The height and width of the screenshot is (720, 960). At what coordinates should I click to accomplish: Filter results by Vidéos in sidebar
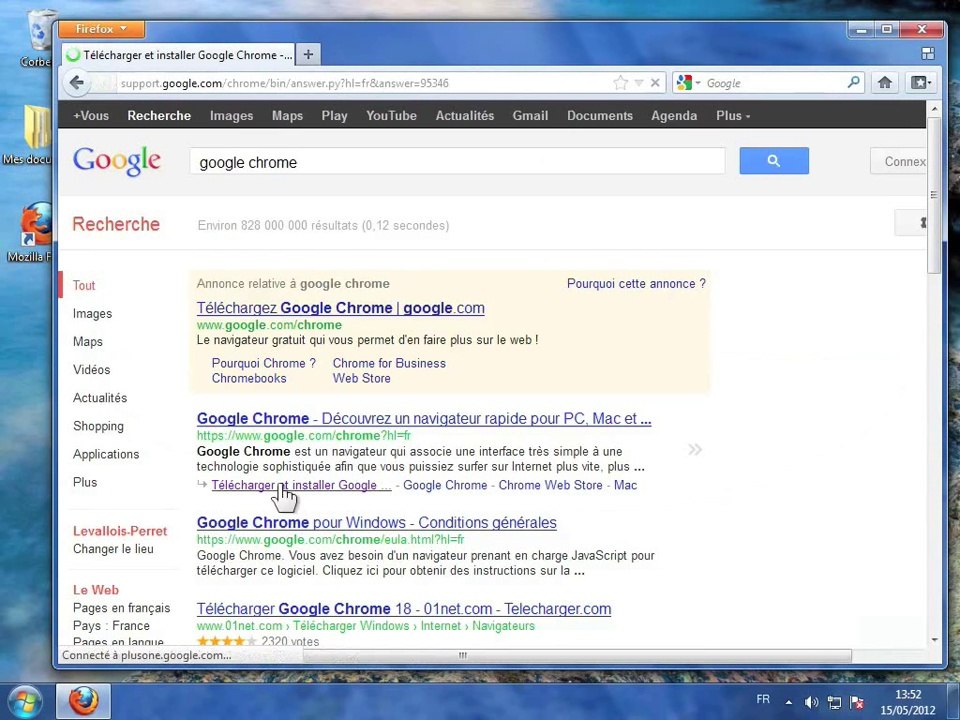[x=92, y=370]
